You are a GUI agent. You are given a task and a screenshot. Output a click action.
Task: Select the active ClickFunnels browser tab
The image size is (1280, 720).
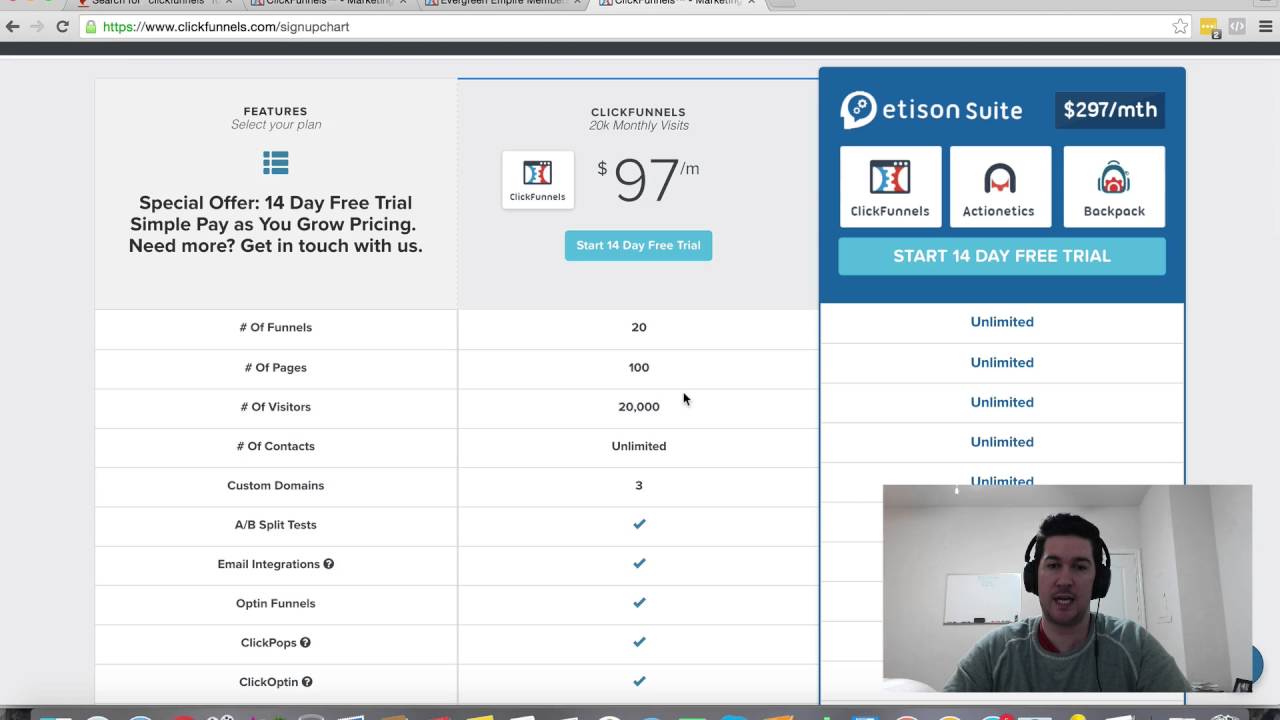point(678,4)
